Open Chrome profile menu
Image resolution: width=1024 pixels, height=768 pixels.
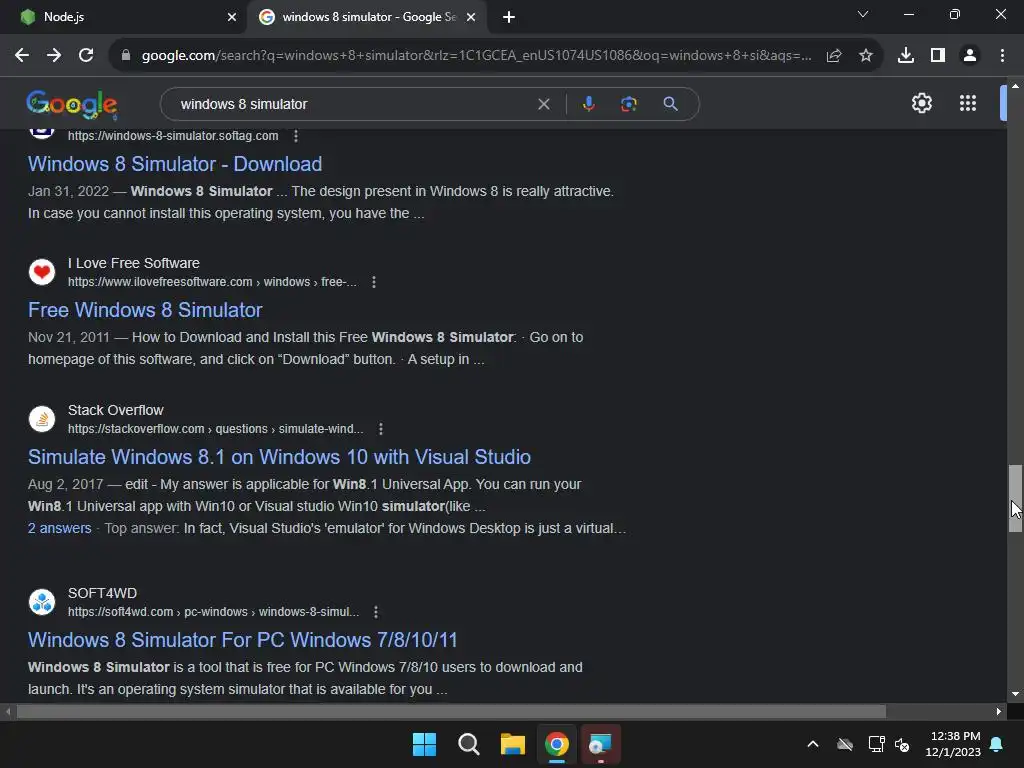click(x=970, y=56)
